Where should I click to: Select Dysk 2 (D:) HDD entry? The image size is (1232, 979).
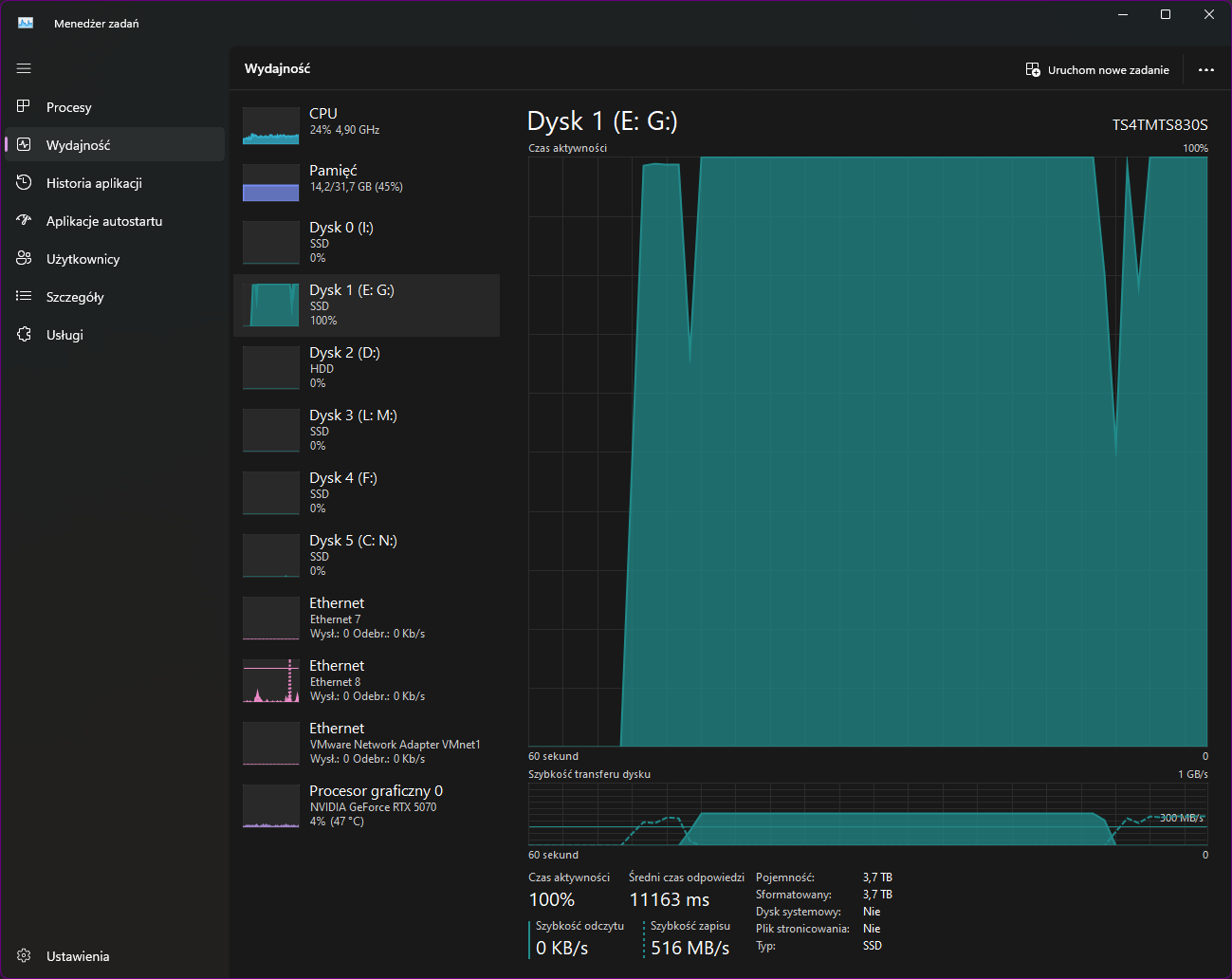366,368
